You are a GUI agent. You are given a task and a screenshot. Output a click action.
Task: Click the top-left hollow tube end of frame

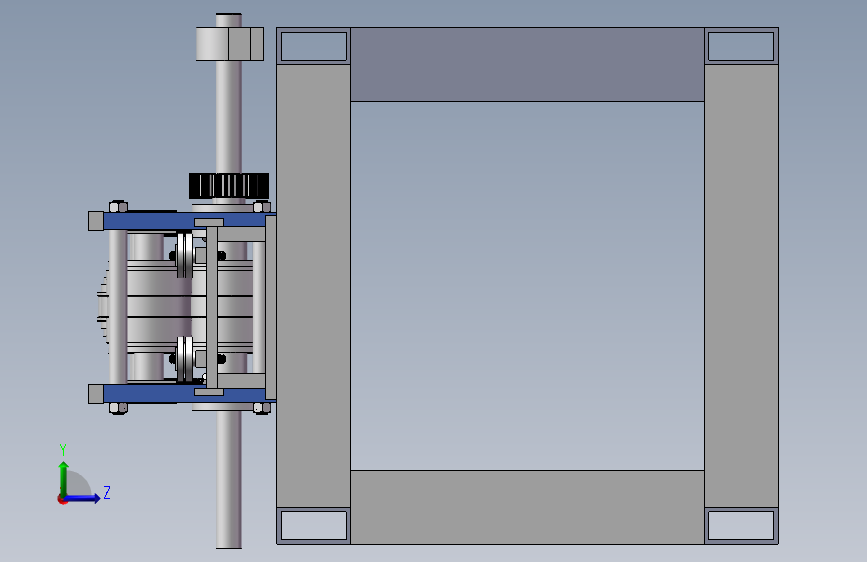pos(314,46)
